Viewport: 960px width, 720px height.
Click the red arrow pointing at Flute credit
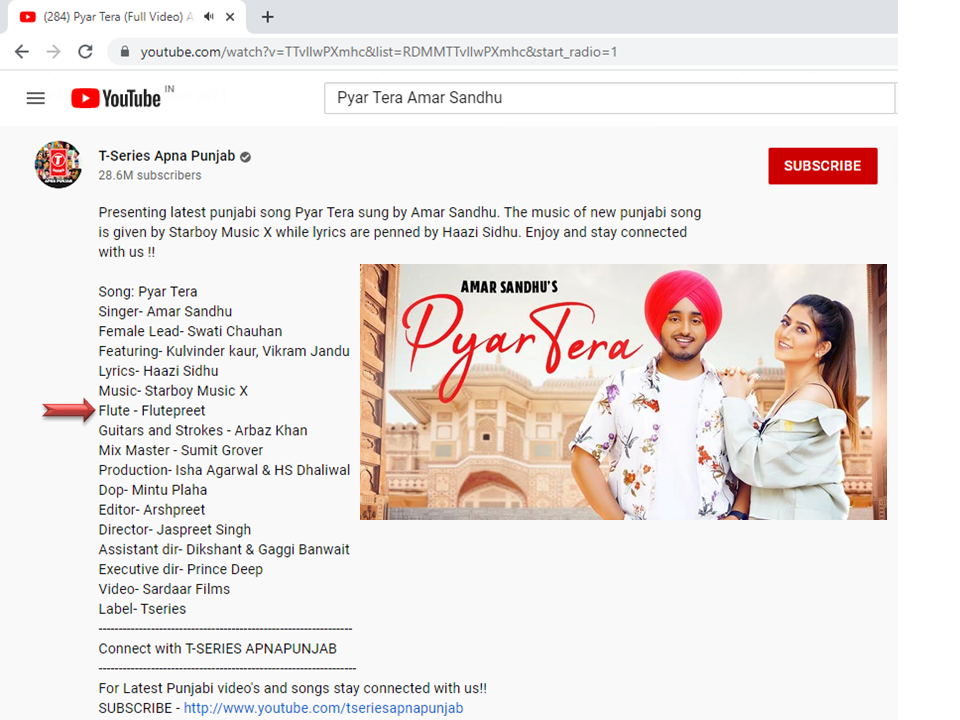click(67, 411)
